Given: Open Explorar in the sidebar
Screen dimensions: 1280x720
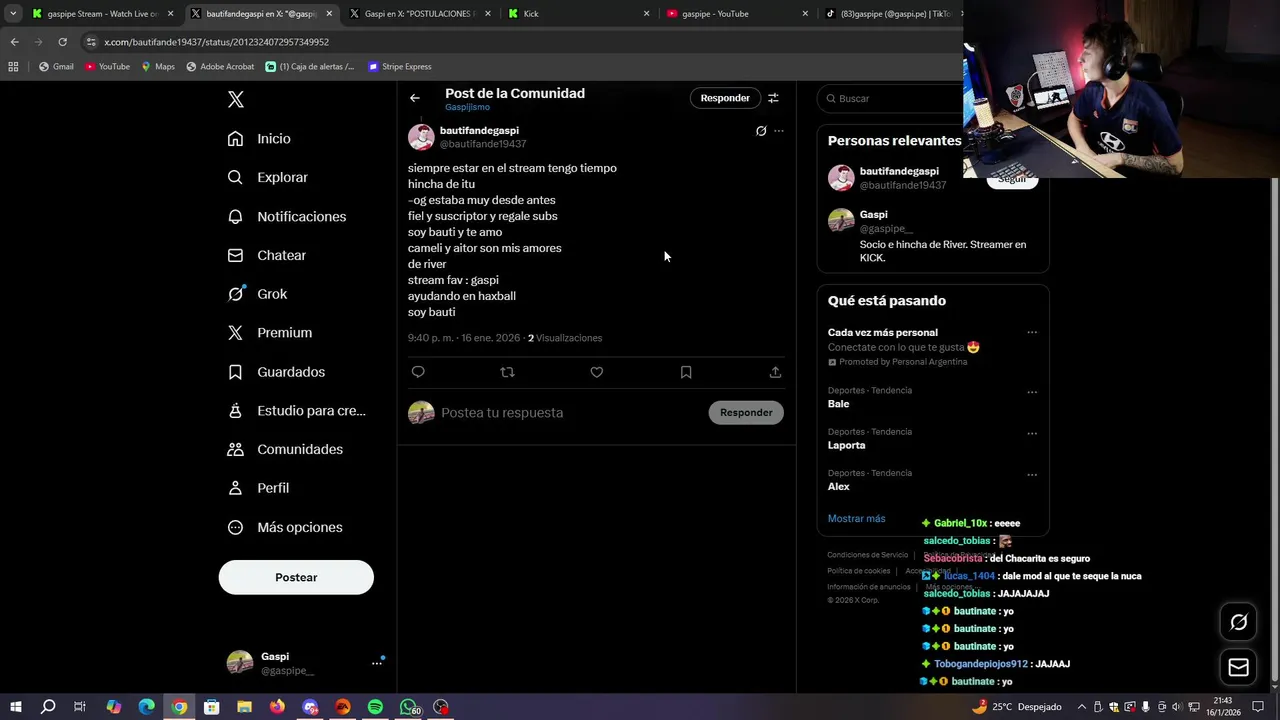Looking at the screenshot, I should click(267, 177).
